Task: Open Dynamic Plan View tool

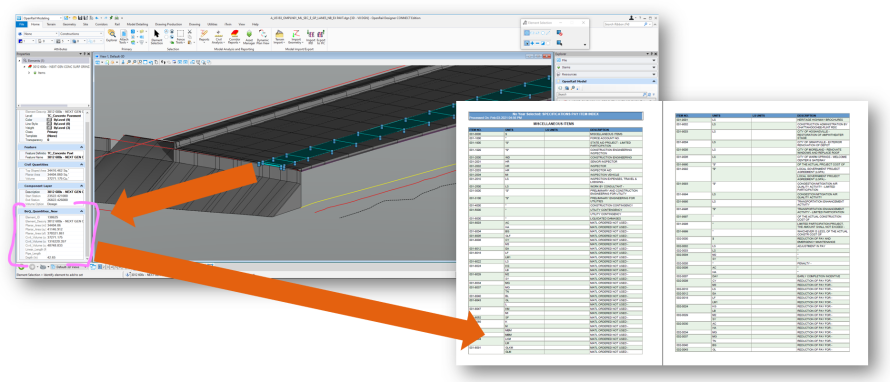Action: (x=263, y=37)
